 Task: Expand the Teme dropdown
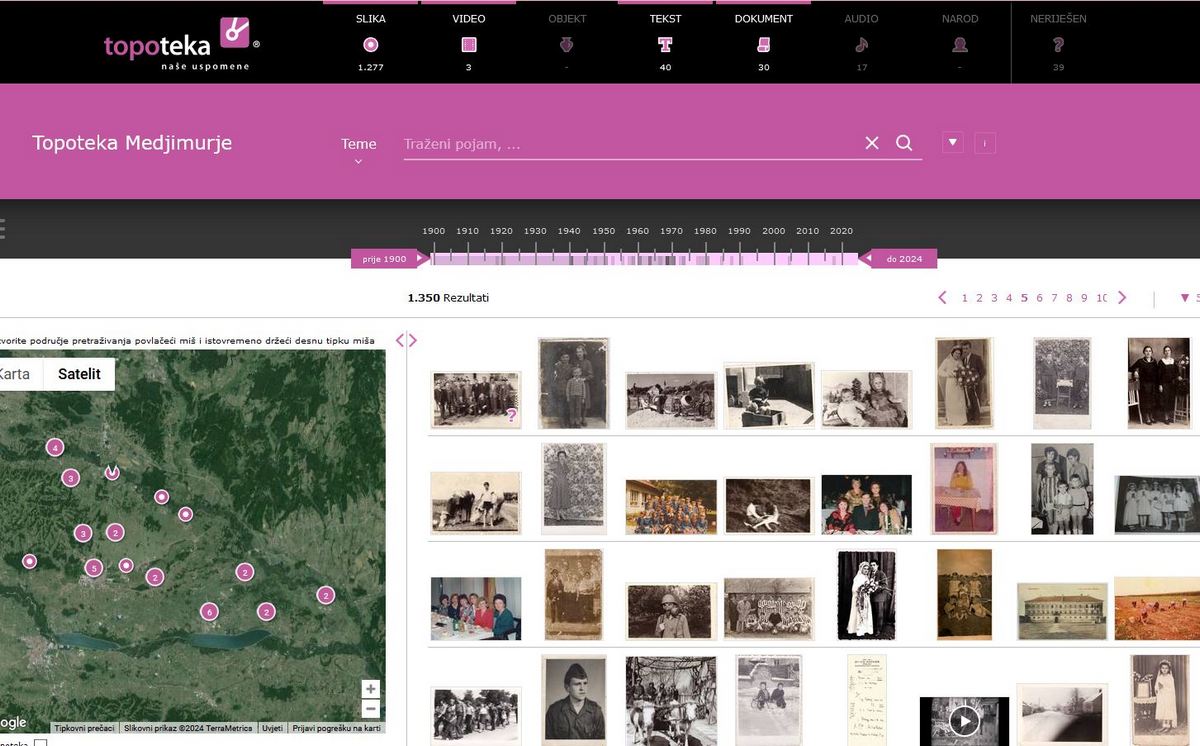[x=358, y=150]
